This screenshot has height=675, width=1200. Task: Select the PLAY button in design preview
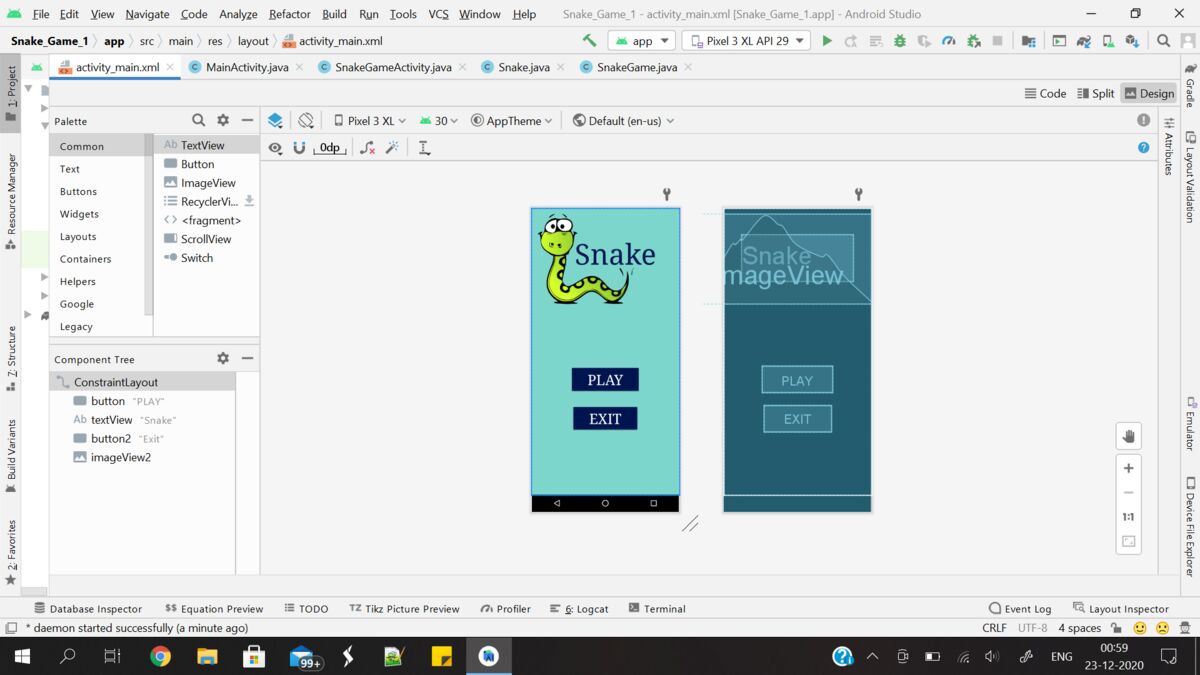click(605, 380)
